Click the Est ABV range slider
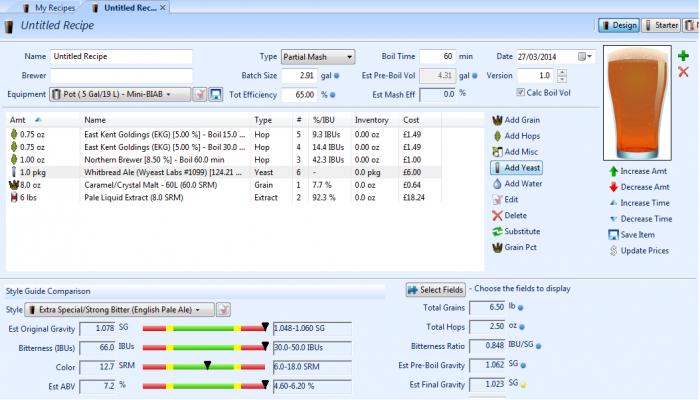The image size is (700, 400). [x=204, y=386]
